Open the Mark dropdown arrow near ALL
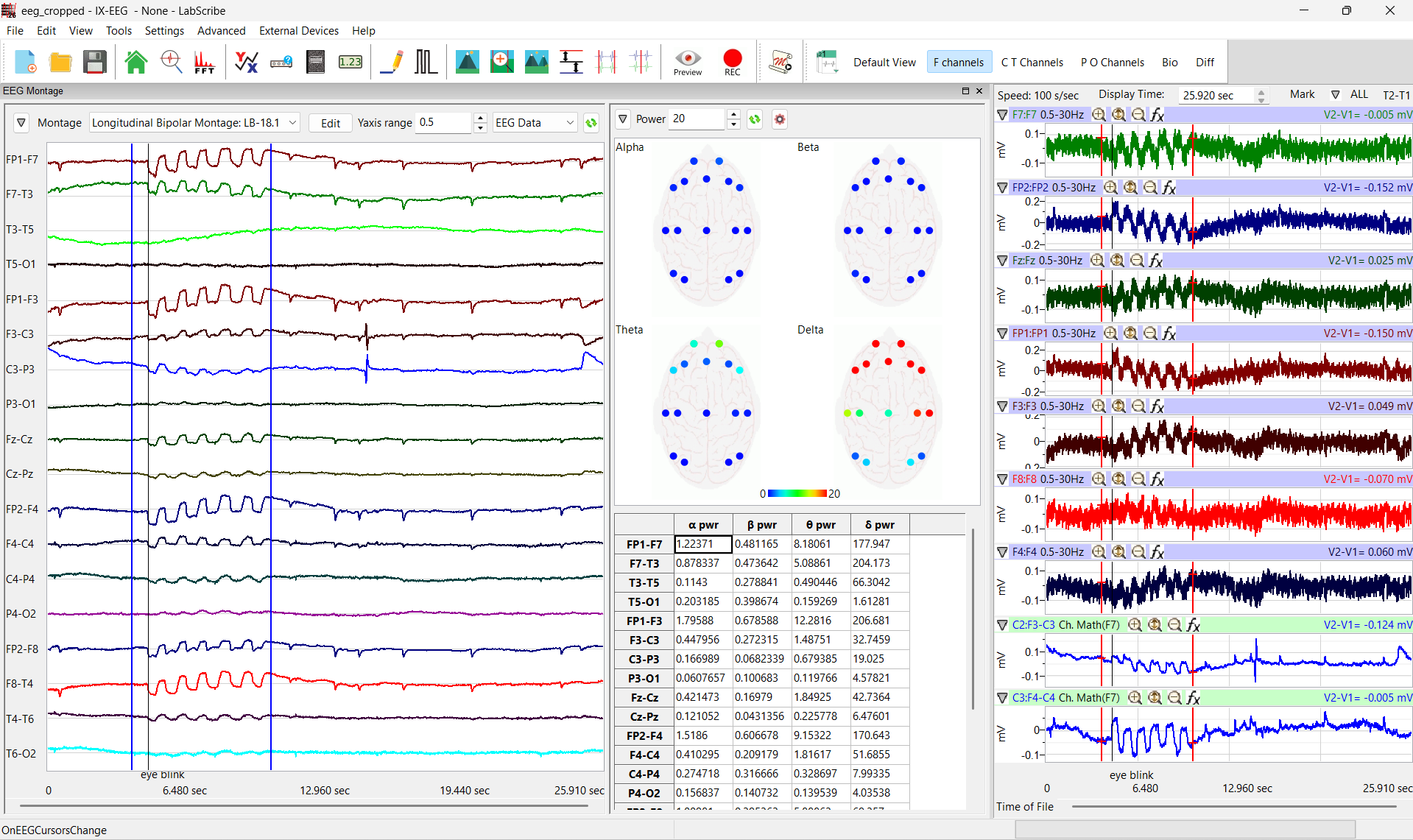The height and width of the screenshot is (840, 1413). (1334, 94)
